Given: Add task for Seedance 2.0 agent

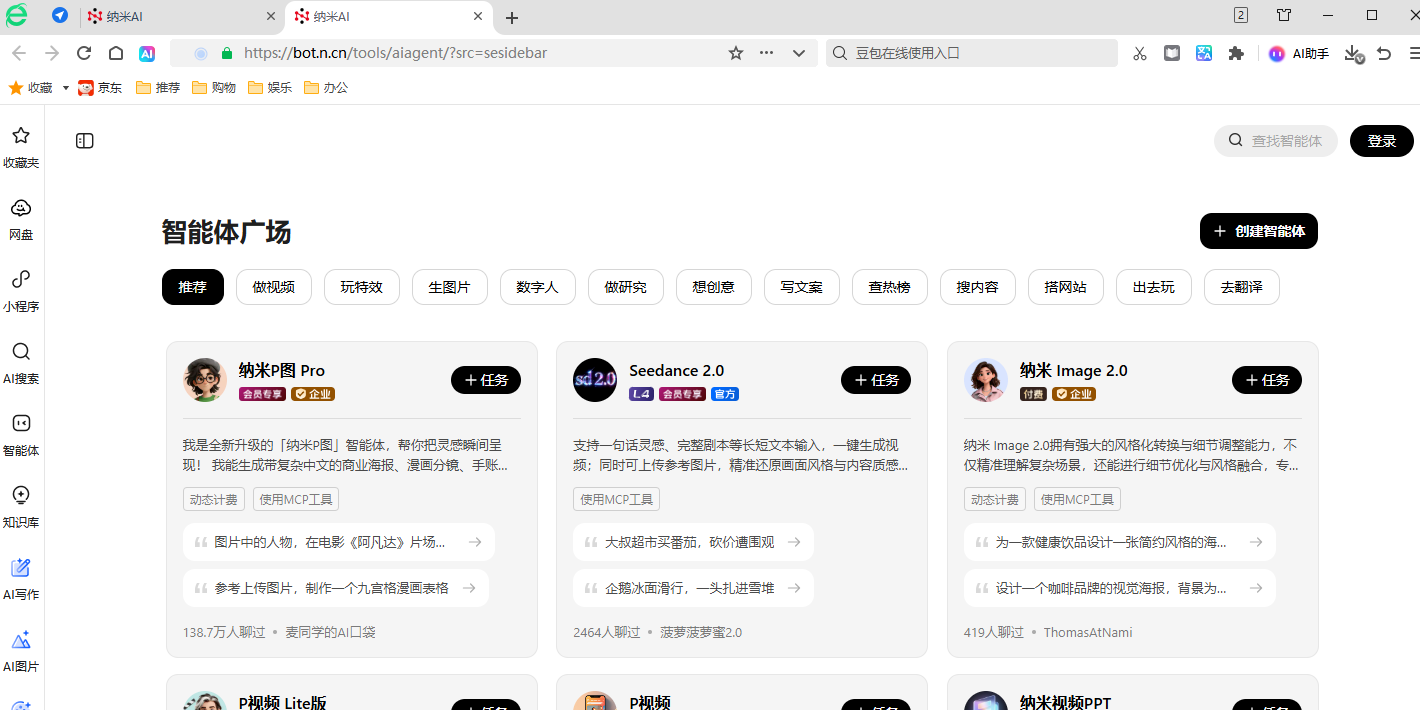Looking at the screenshot, I should point(876,380).
